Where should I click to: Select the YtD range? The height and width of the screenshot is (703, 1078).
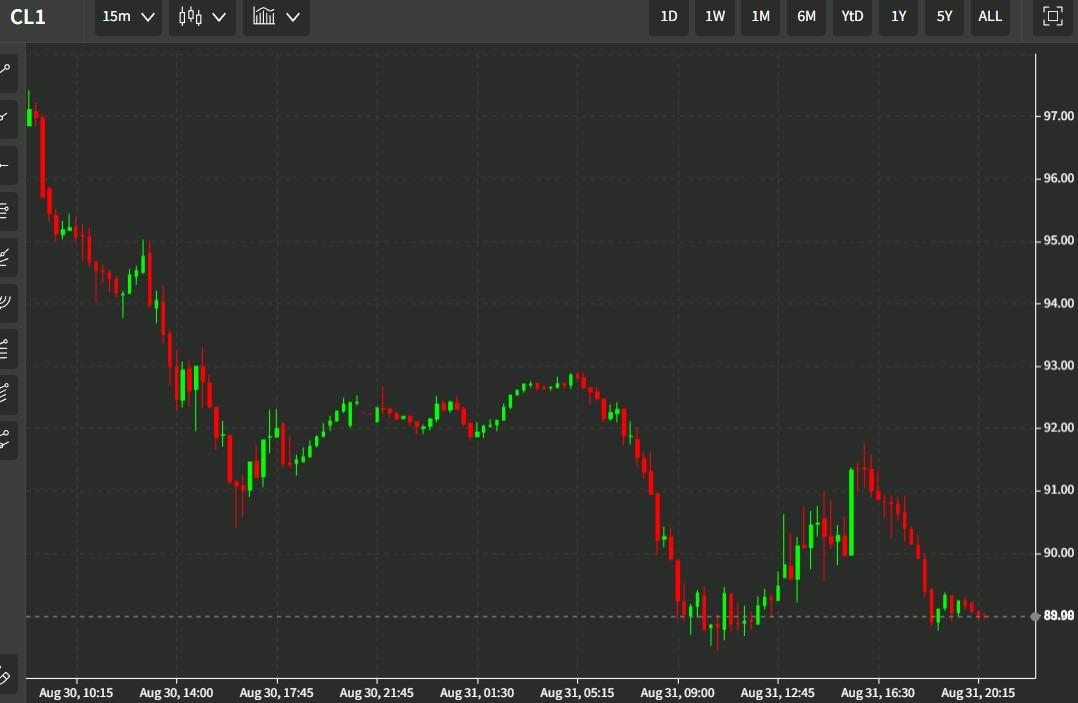[852, 16]
